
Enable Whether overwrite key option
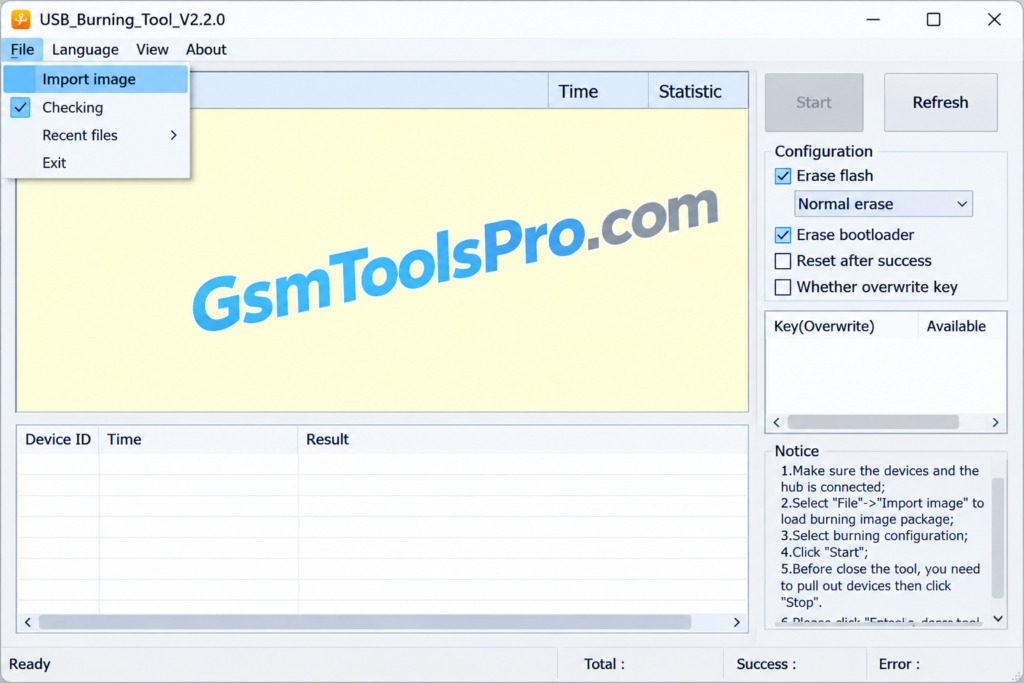click(782, 287)
